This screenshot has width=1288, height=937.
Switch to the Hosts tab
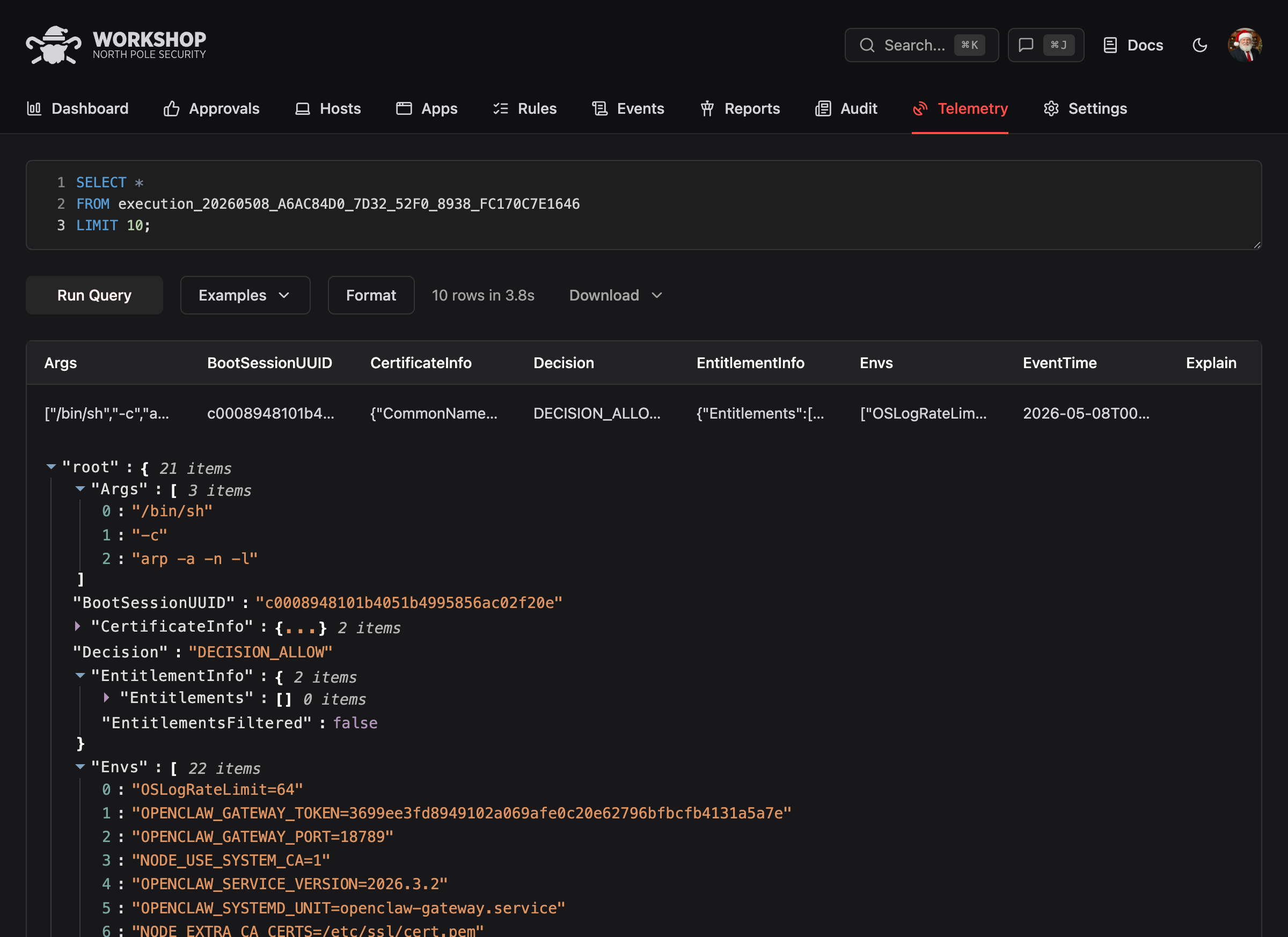click(328, 108)
